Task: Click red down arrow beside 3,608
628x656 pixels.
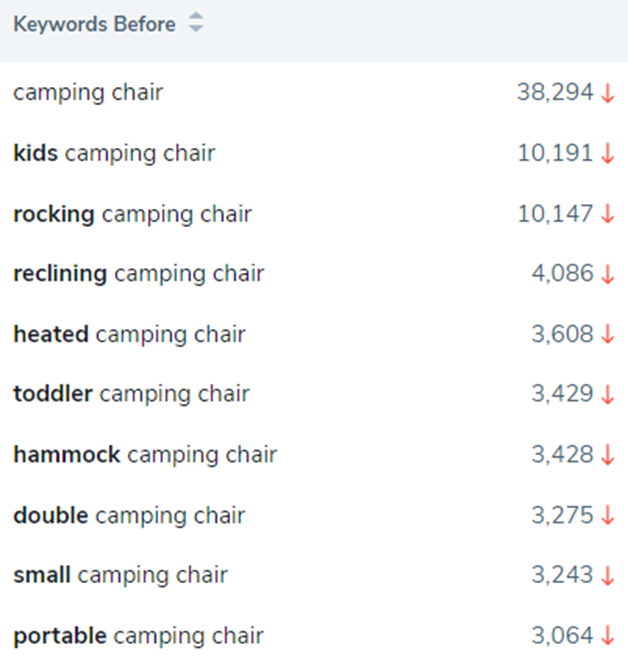Action: [608, 335]
